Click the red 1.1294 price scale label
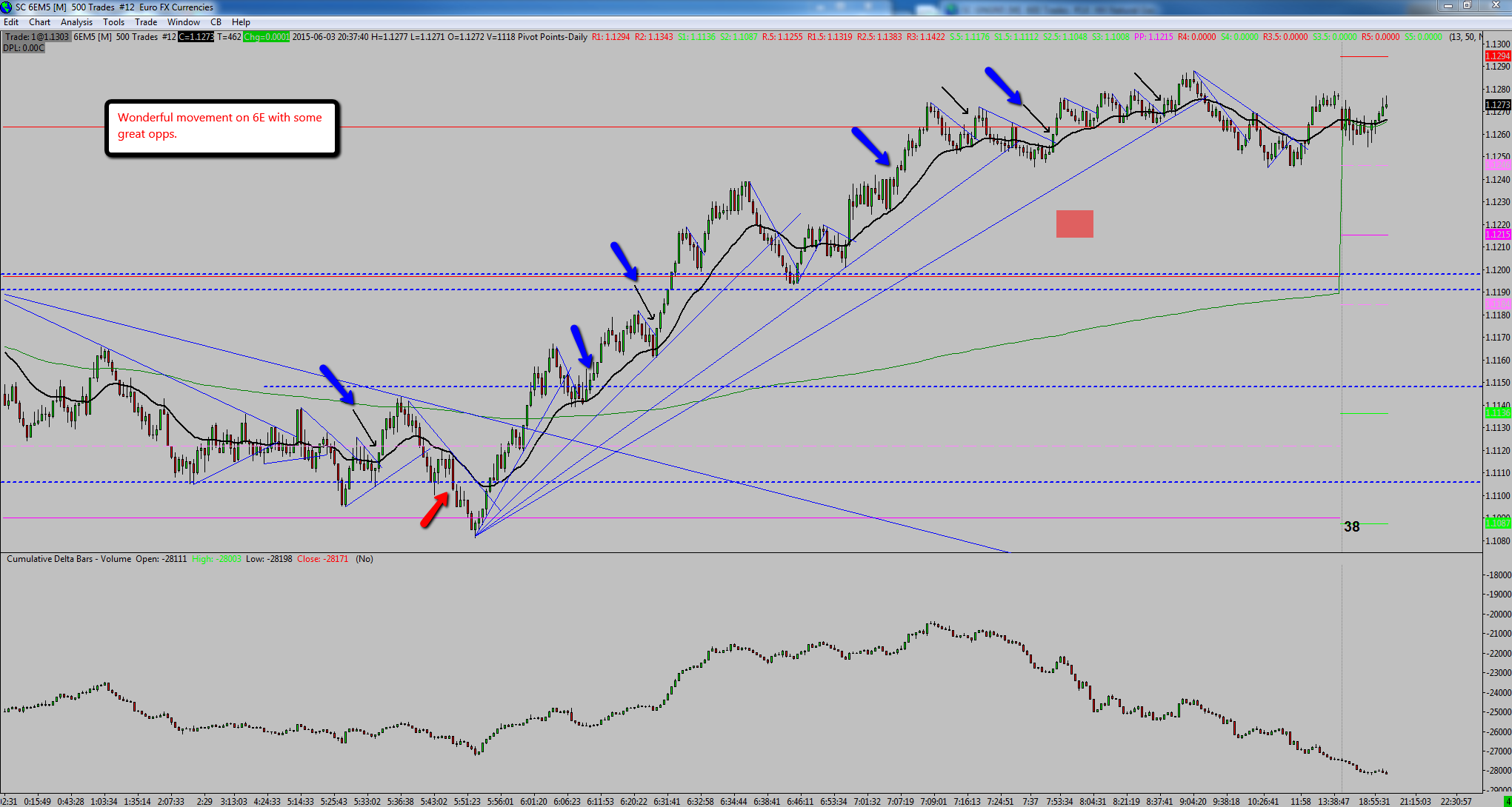This screenshot has height=807, width=1512. [1498, 56]
